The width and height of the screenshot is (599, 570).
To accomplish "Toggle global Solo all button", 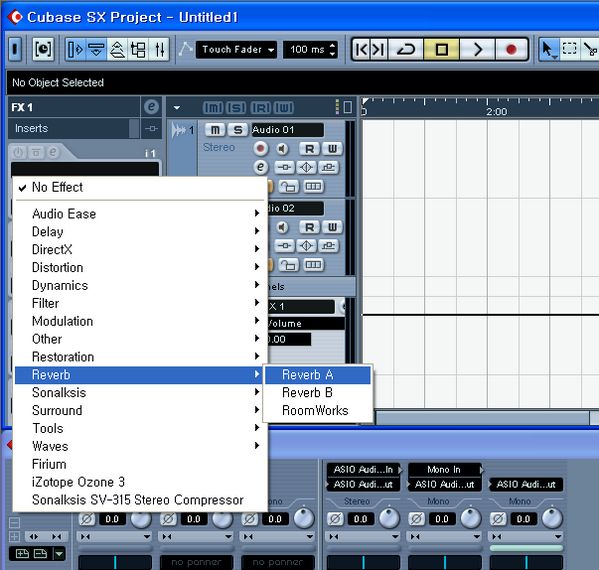I will coord(236,108).
